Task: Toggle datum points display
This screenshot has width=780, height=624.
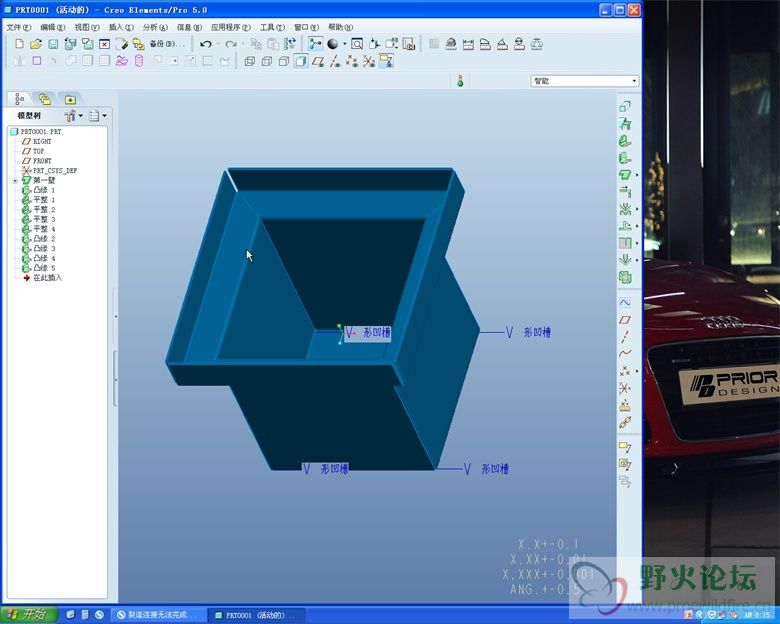Action: [x=352, y=61]
